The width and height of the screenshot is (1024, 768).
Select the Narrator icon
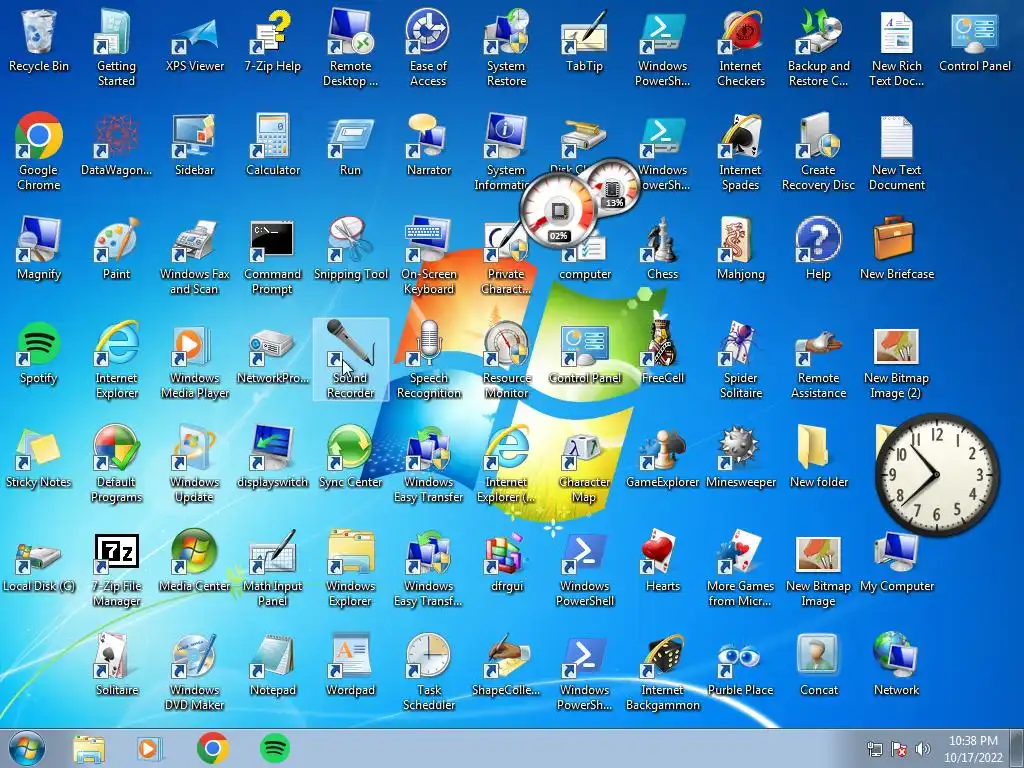(x=428, y=136)
